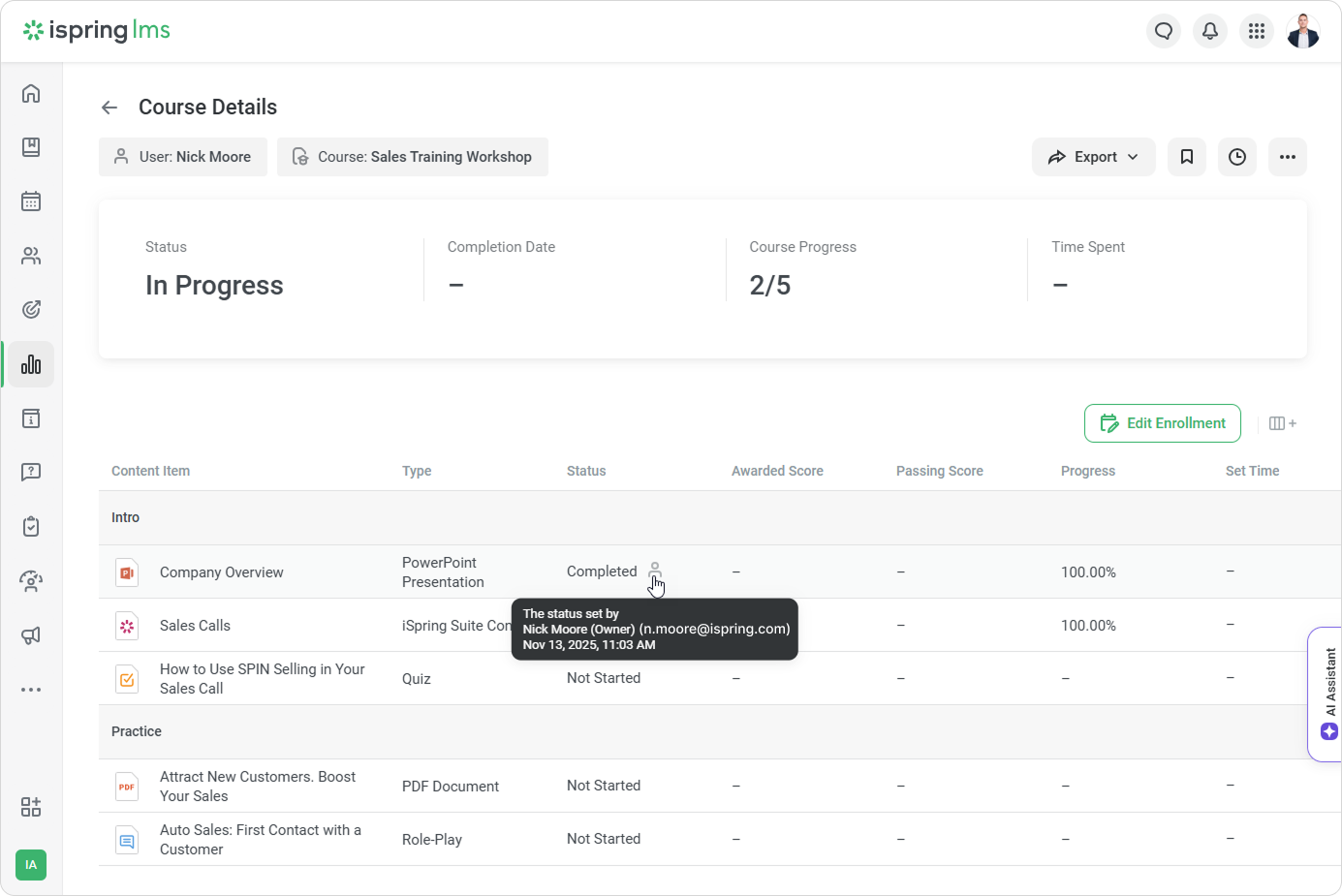Open the report schedule clock icon
1342x896 pixels.
pos(1237,157)
